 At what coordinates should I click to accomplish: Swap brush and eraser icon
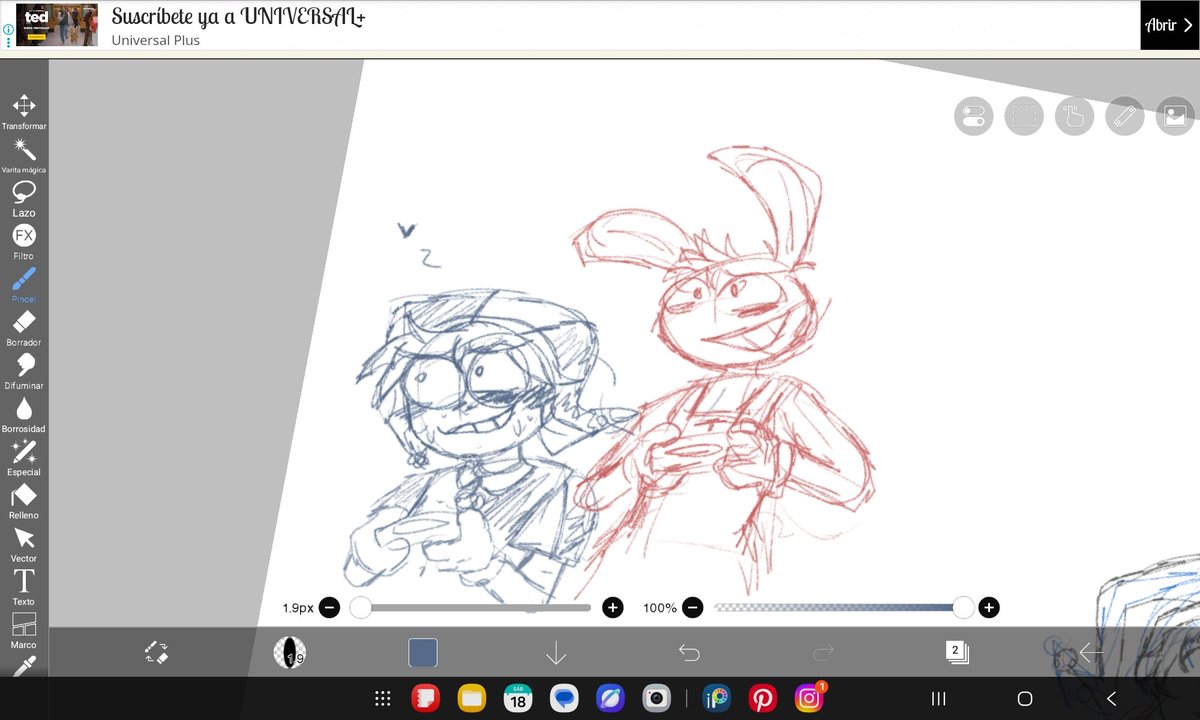coord(156,653)
